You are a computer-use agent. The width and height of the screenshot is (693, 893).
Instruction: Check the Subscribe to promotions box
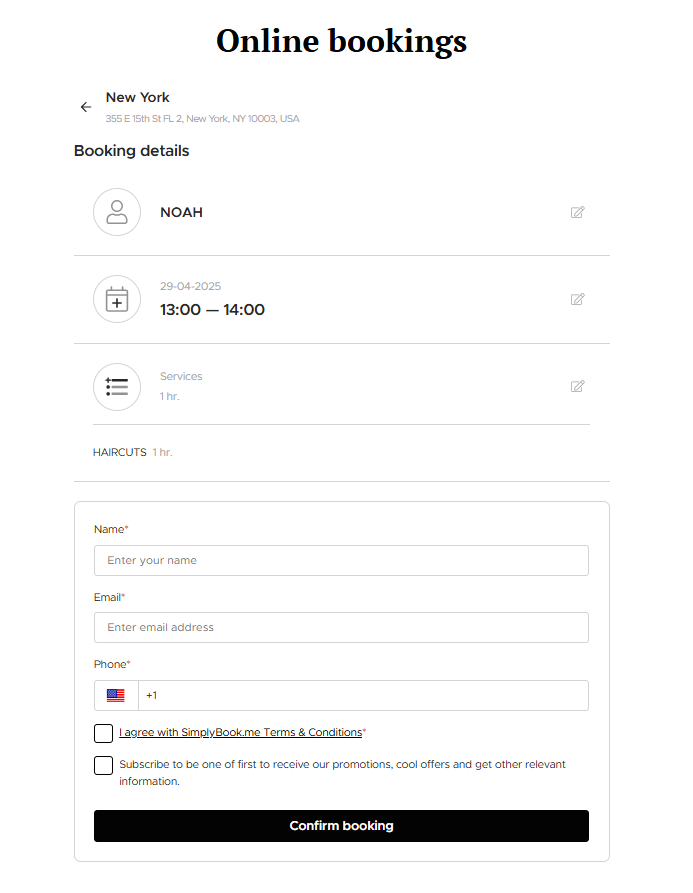103,765
